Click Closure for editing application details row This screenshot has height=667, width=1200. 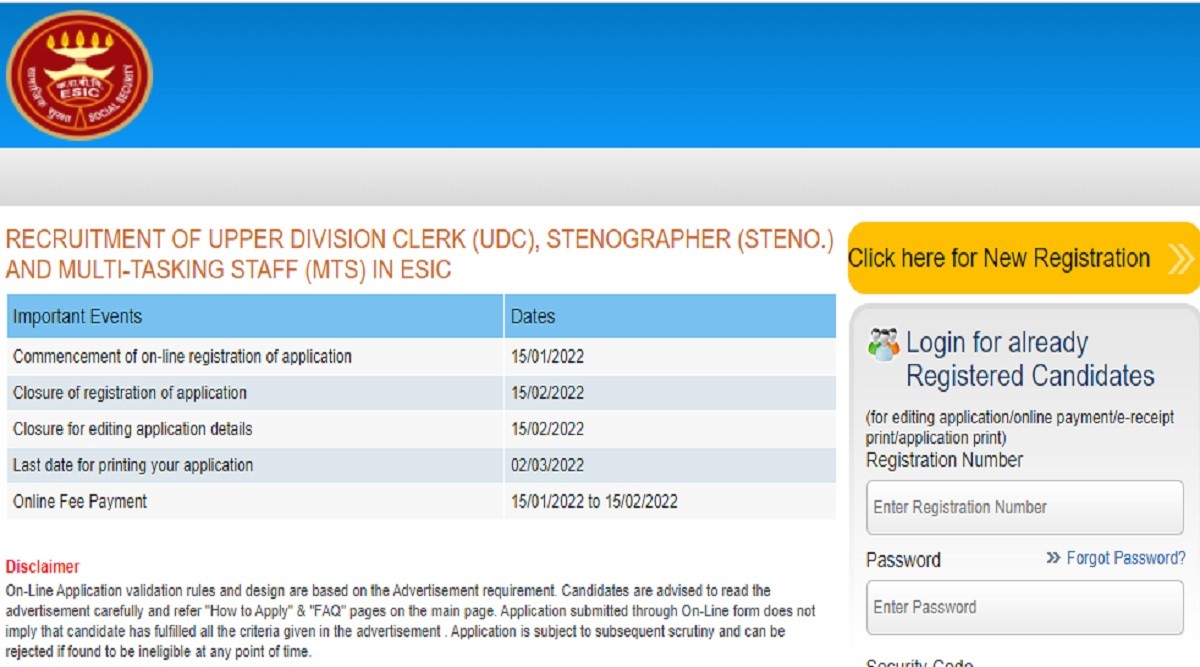pyautogui.click(x=132, y=429)
